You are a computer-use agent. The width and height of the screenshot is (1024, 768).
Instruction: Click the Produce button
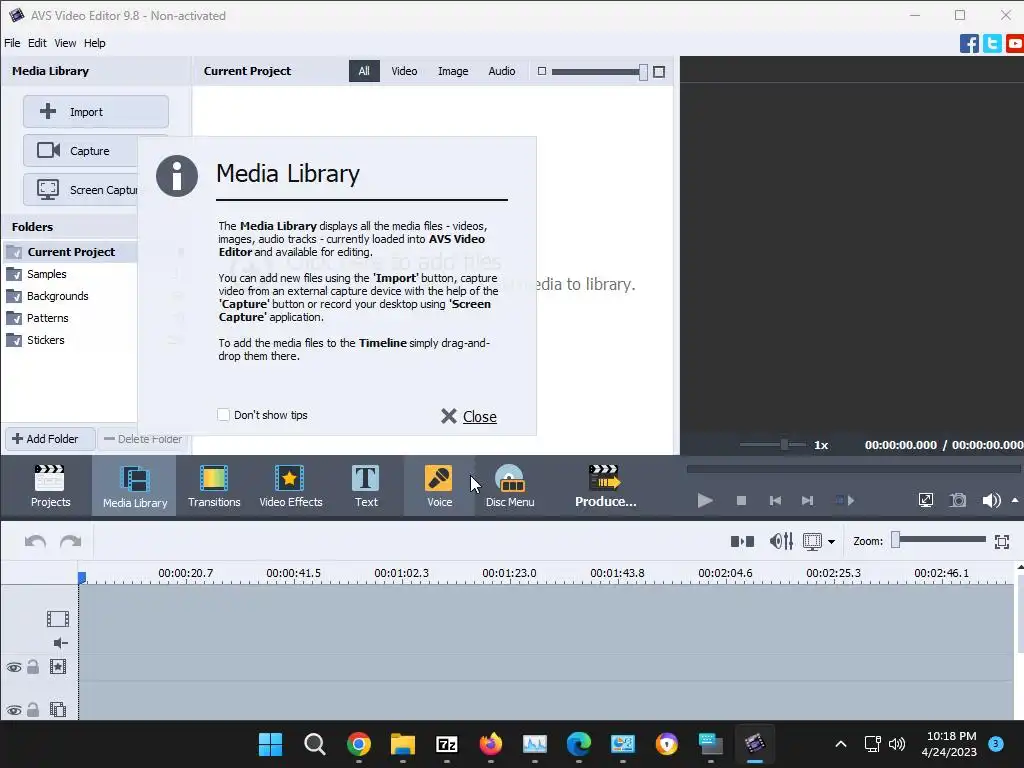[x=605, y=486]
